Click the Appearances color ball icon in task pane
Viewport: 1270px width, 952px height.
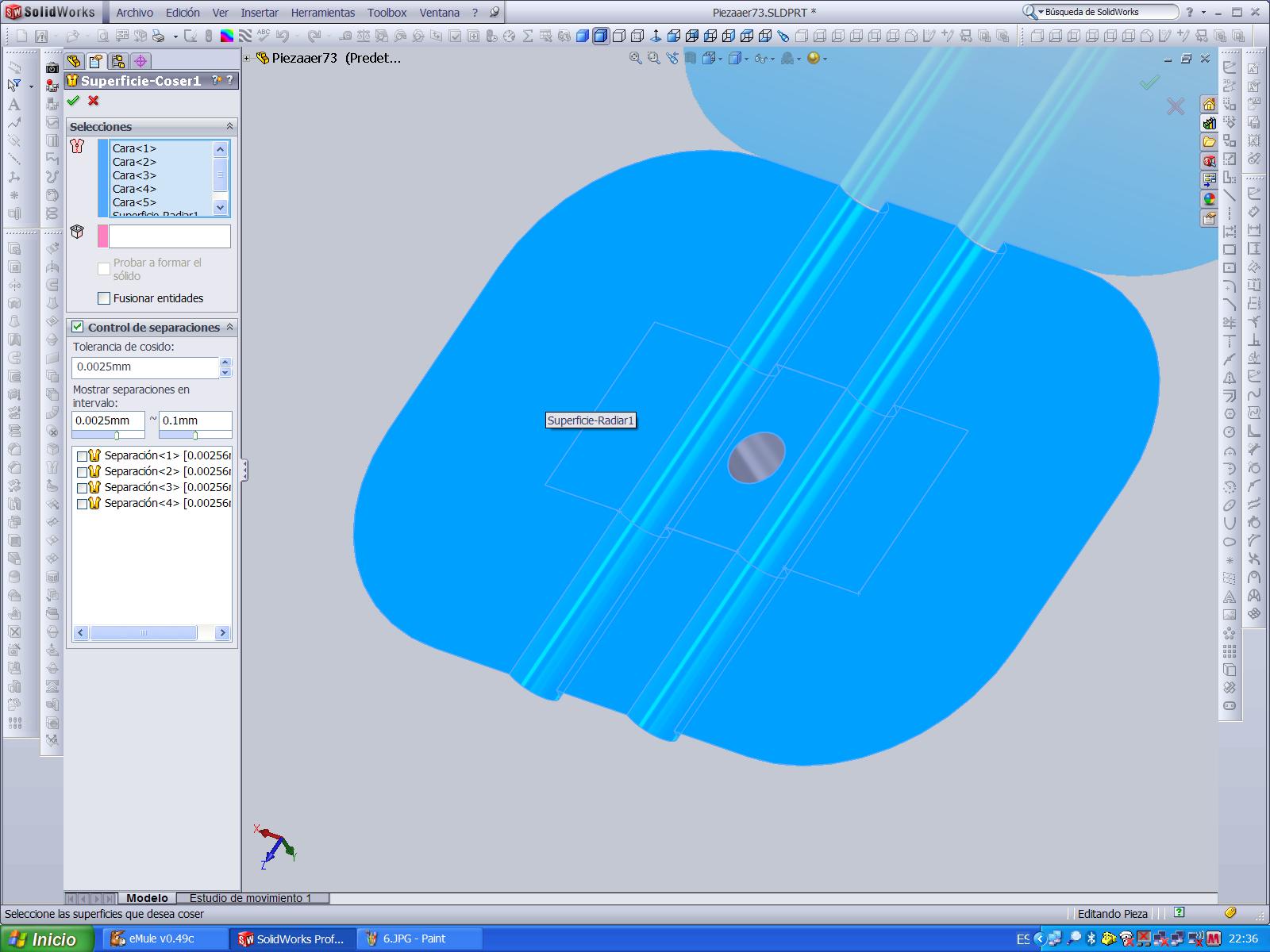pyautogui.click(x=1209, y=199)
